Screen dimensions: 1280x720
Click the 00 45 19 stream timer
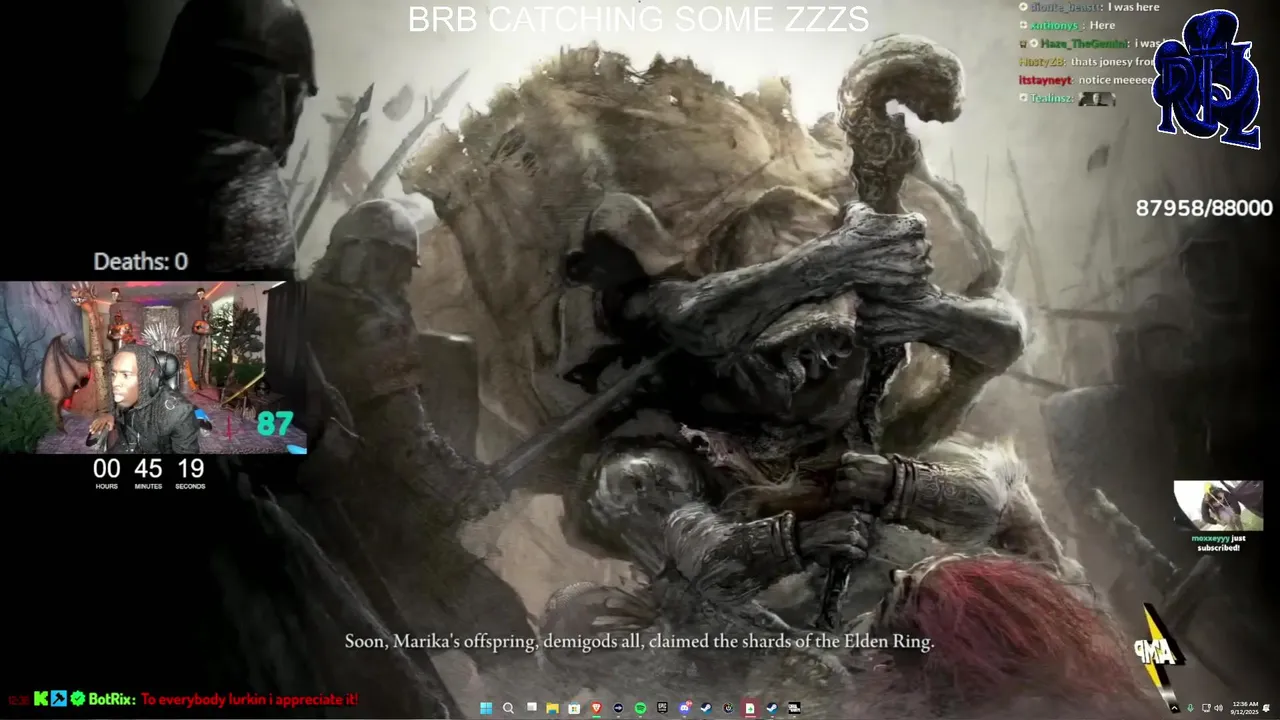click(x=148, y=474)
